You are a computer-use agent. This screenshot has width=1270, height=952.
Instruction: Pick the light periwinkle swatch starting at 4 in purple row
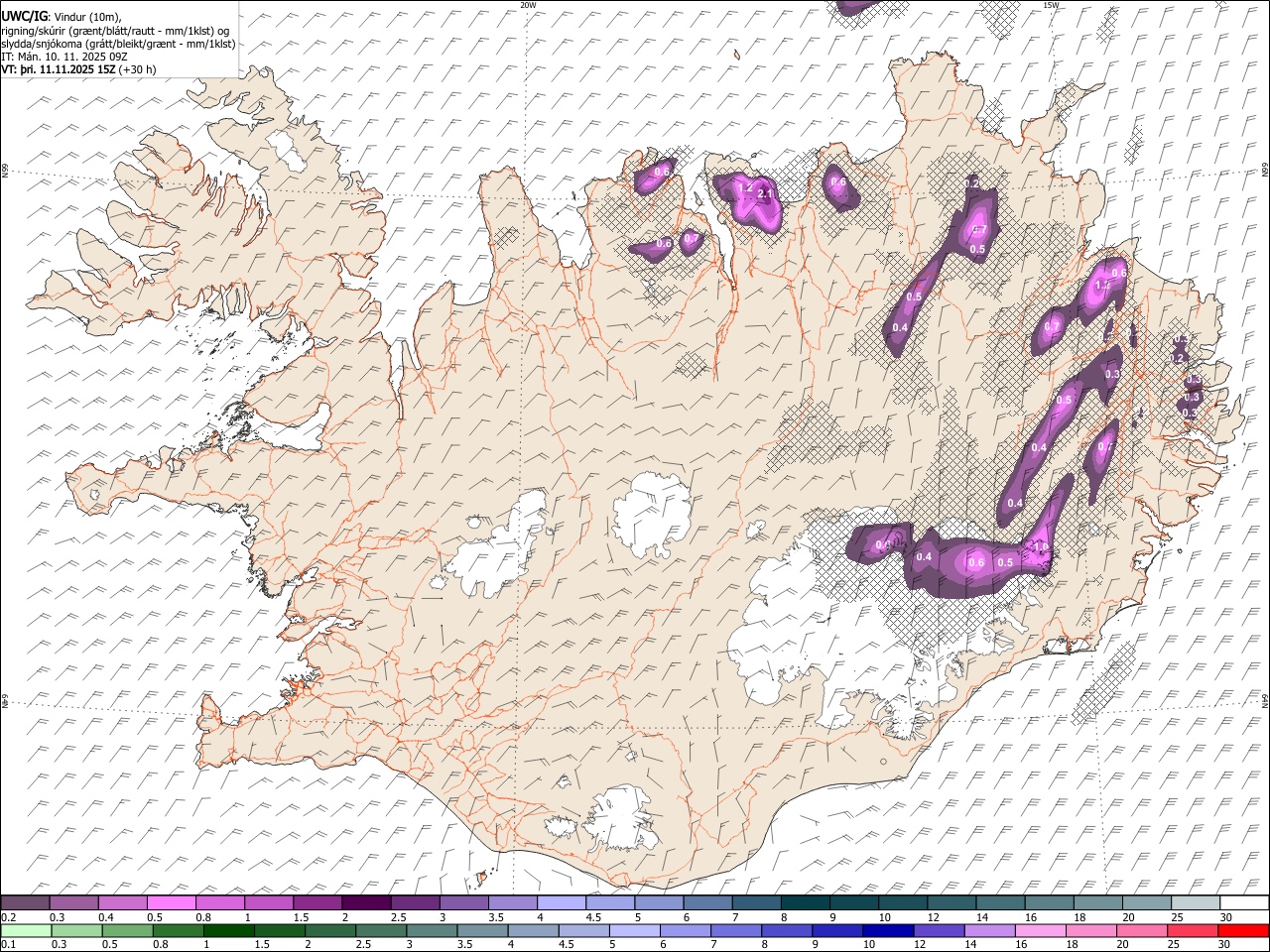coord(561,902)
